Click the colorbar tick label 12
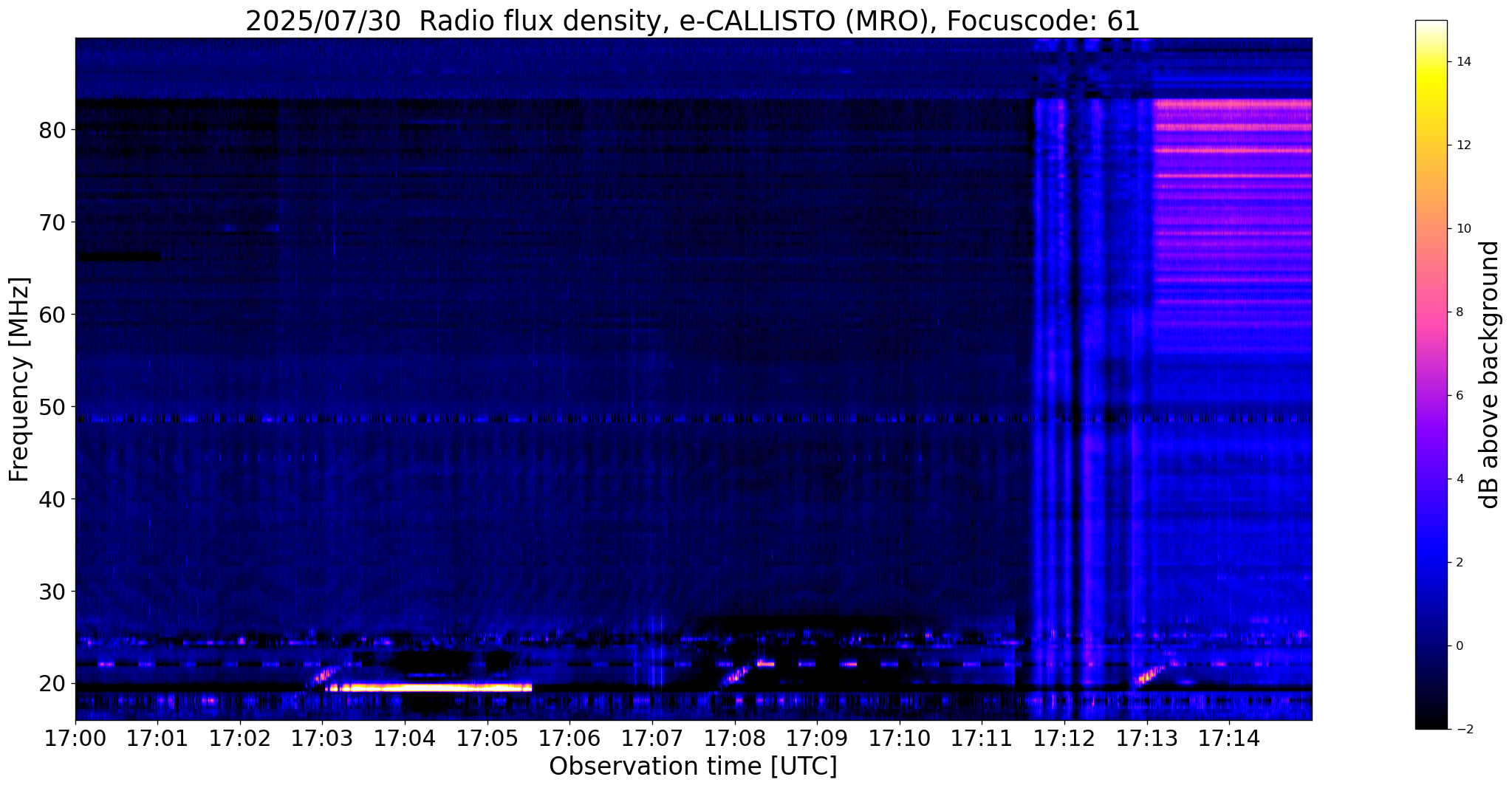This screenshot has height=788, width=1512. (x=1463, y=145)
